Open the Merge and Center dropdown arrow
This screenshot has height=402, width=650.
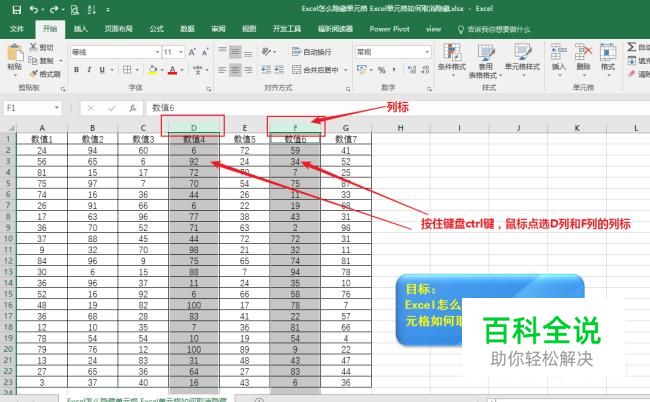point(345,70)
